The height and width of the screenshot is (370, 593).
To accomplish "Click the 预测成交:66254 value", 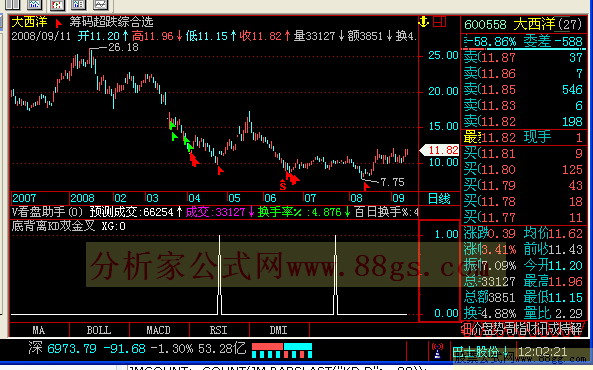I will coord(131,212).
